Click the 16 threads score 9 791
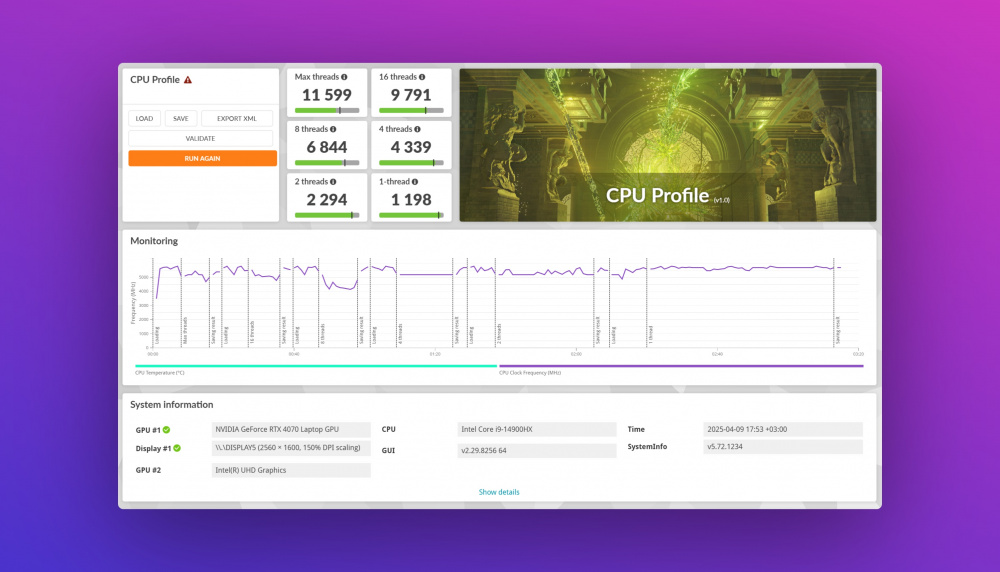This screenshot has height=572, width=1000. click(x=411, y=95)
